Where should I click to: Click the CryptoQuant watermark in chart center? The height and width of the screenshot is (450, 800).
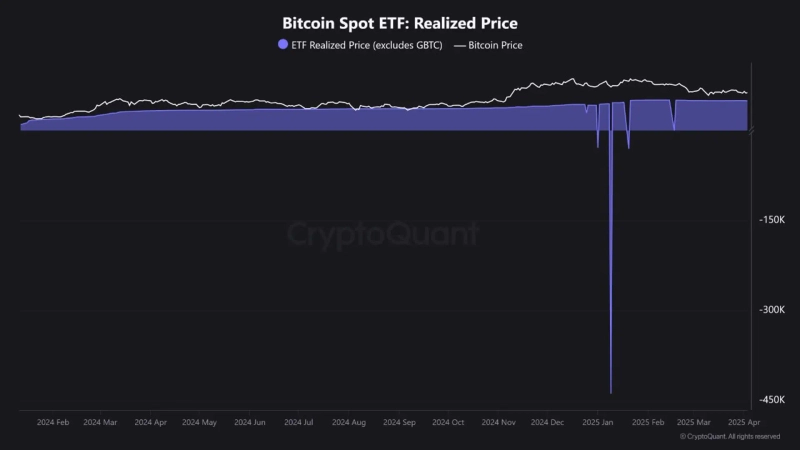pyautogui.click(x=383, y=234)
